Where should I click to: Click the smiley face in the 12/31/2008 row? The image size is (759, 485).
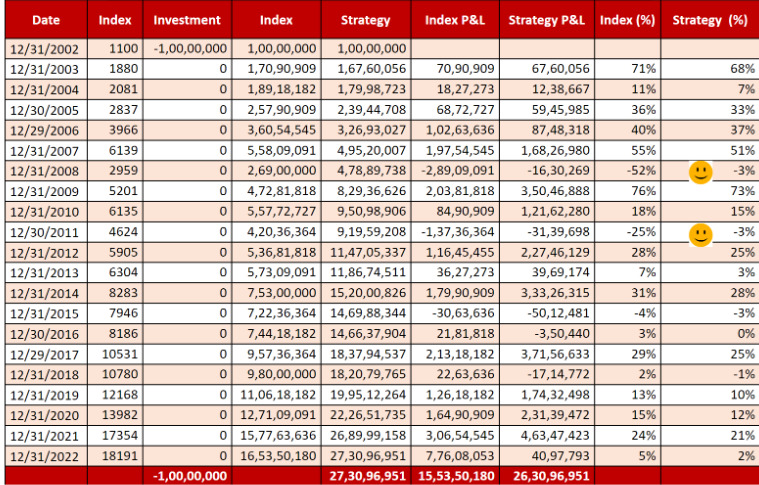(700, 172)
